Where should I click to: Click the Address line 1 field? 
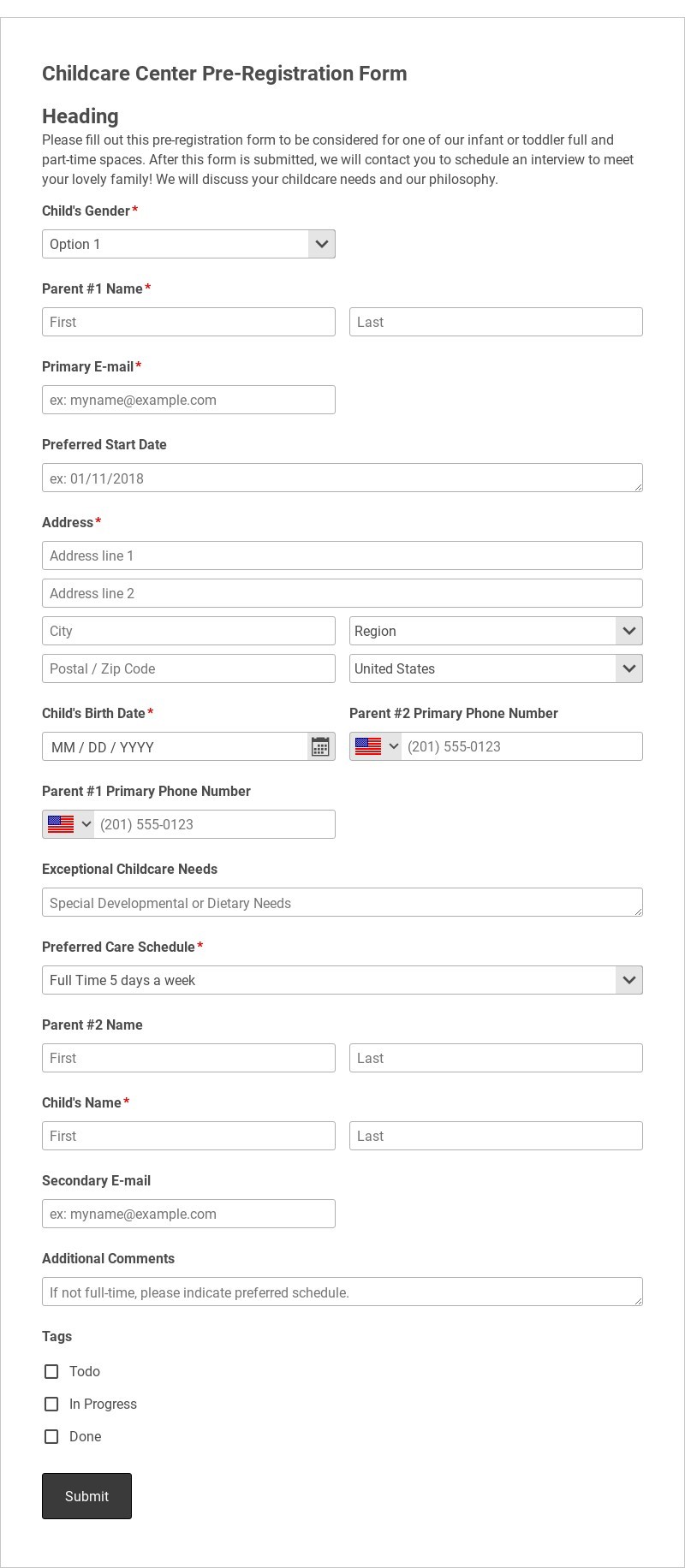(x=342, y=555)
